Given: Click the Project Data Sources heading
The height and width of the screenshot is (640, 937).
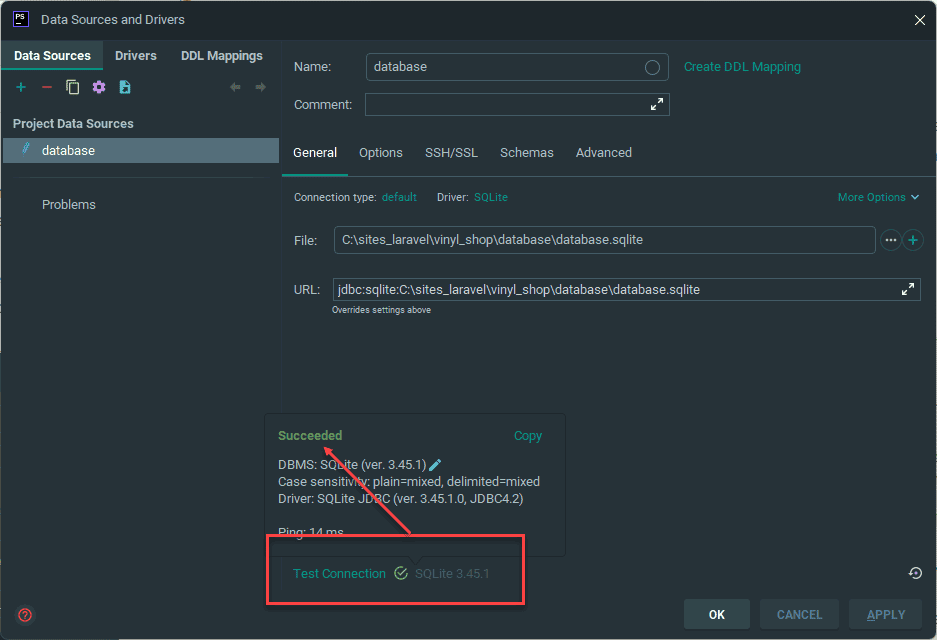Looking at the screenshot, I should [73, 124].
